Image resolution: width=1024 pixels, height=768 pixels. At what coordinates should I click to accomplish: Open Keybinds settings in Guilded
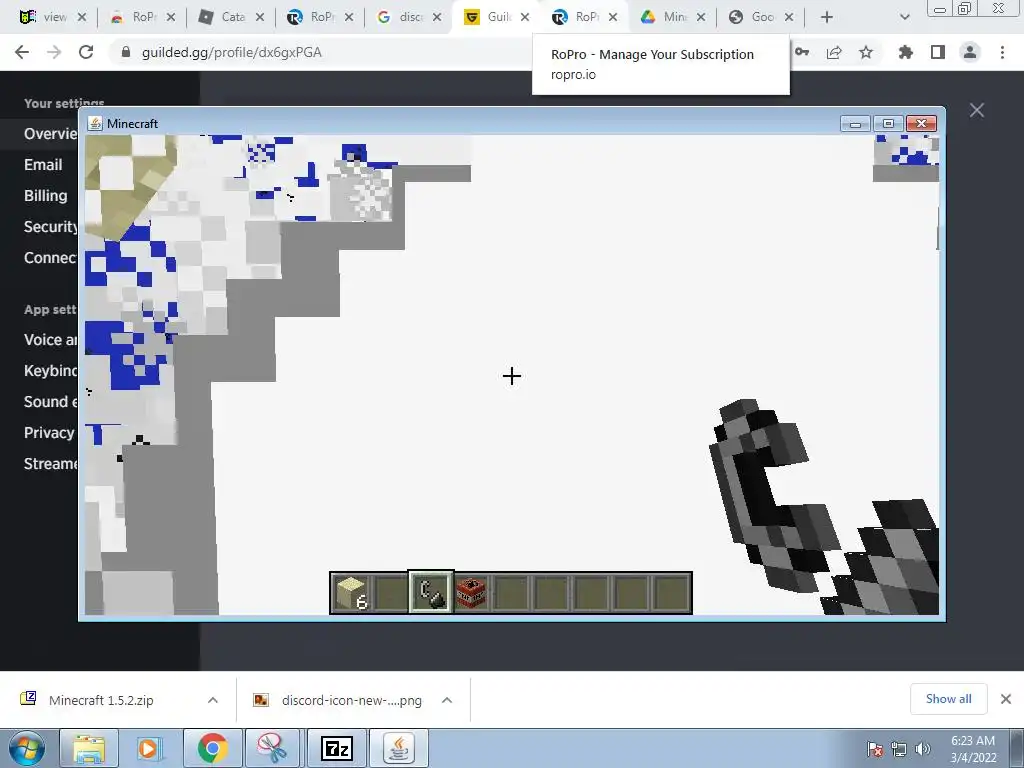coord(50,371)
